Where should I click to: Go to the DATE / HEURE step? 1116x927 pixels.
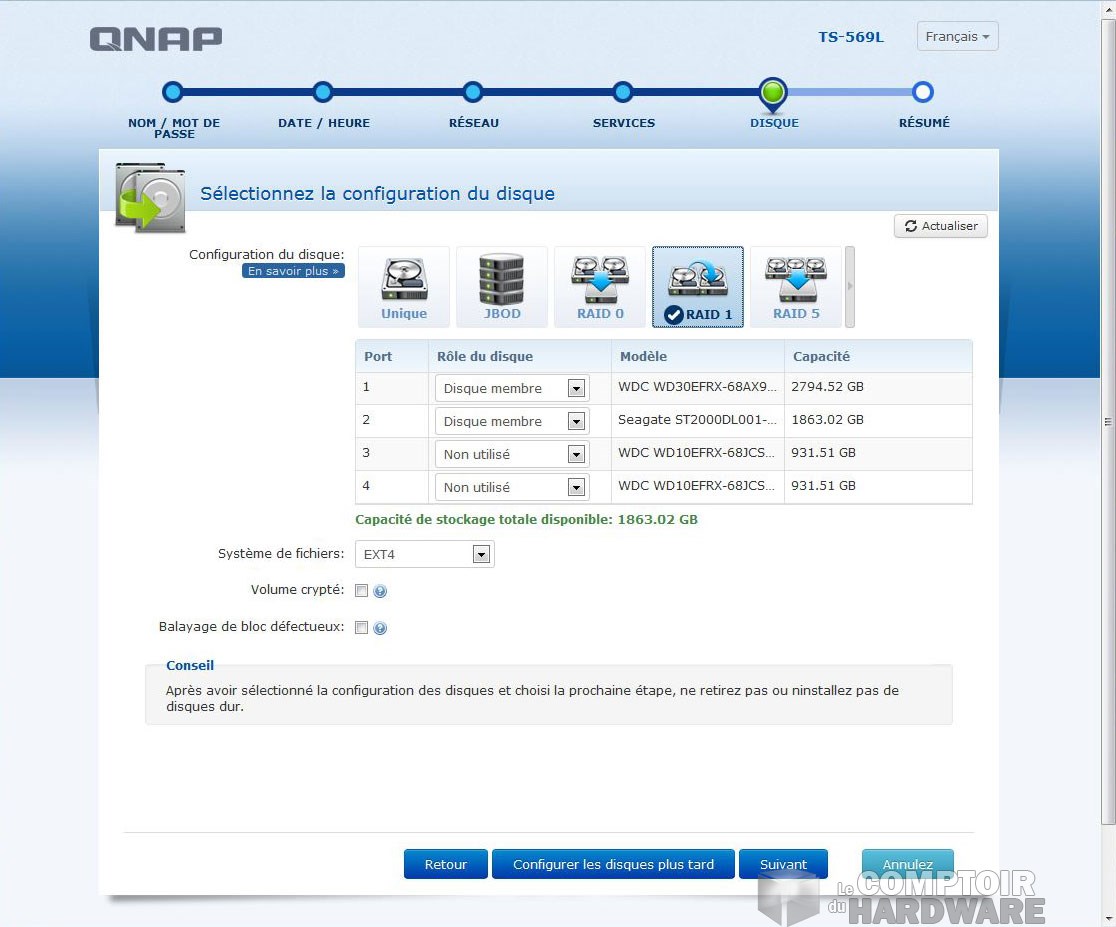(x=323, y=92)
